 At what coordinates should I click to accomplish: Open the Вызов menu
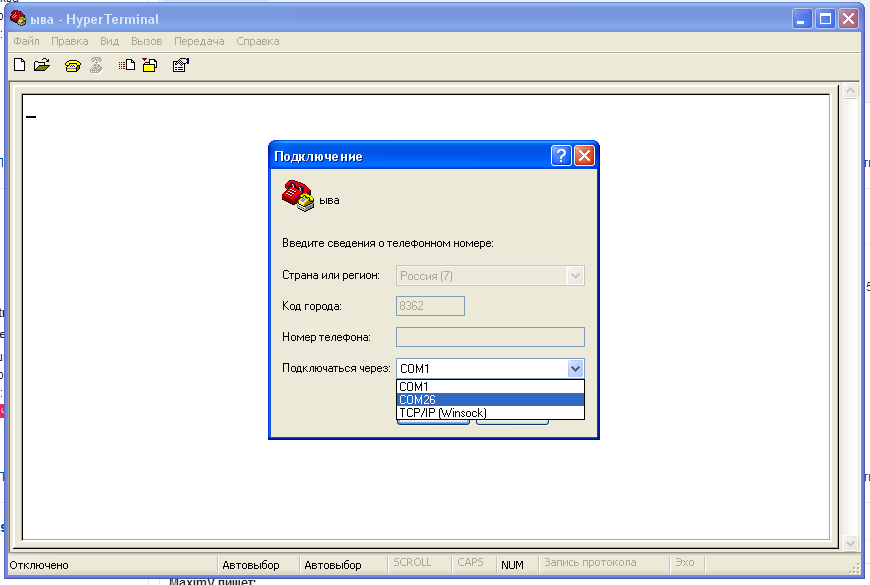[146, 41]
